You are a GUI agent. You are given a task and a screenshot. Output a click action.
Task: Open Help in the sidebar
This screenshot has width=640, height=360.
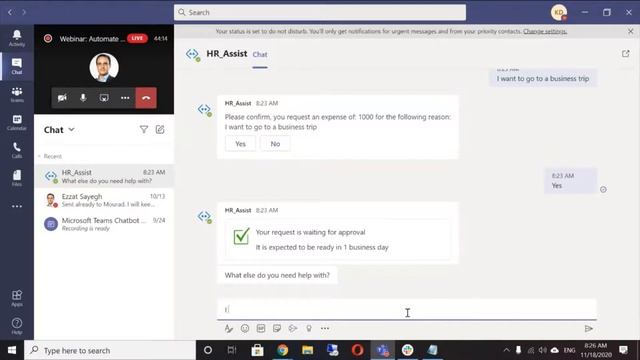[17, 326]
